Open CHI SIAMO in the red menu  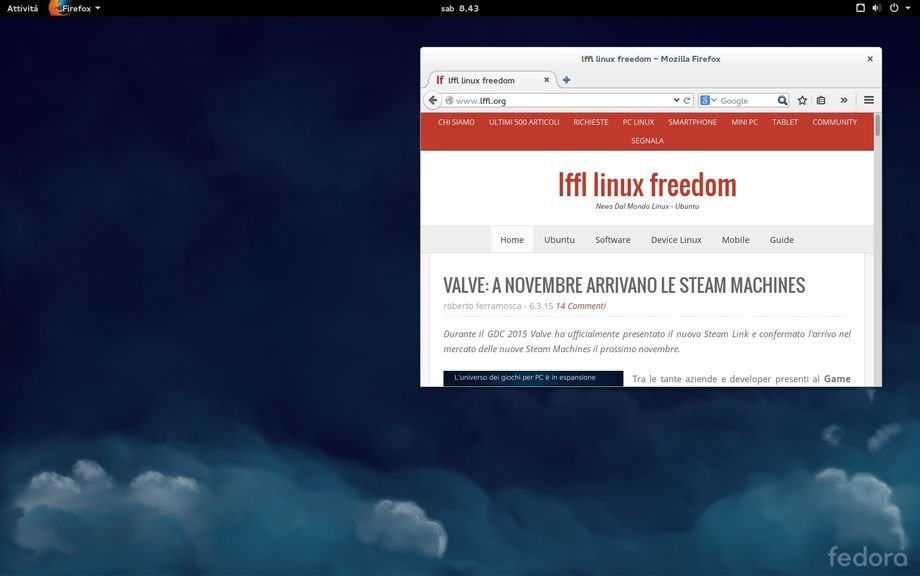pyautogui.click(x=456, y=122)
